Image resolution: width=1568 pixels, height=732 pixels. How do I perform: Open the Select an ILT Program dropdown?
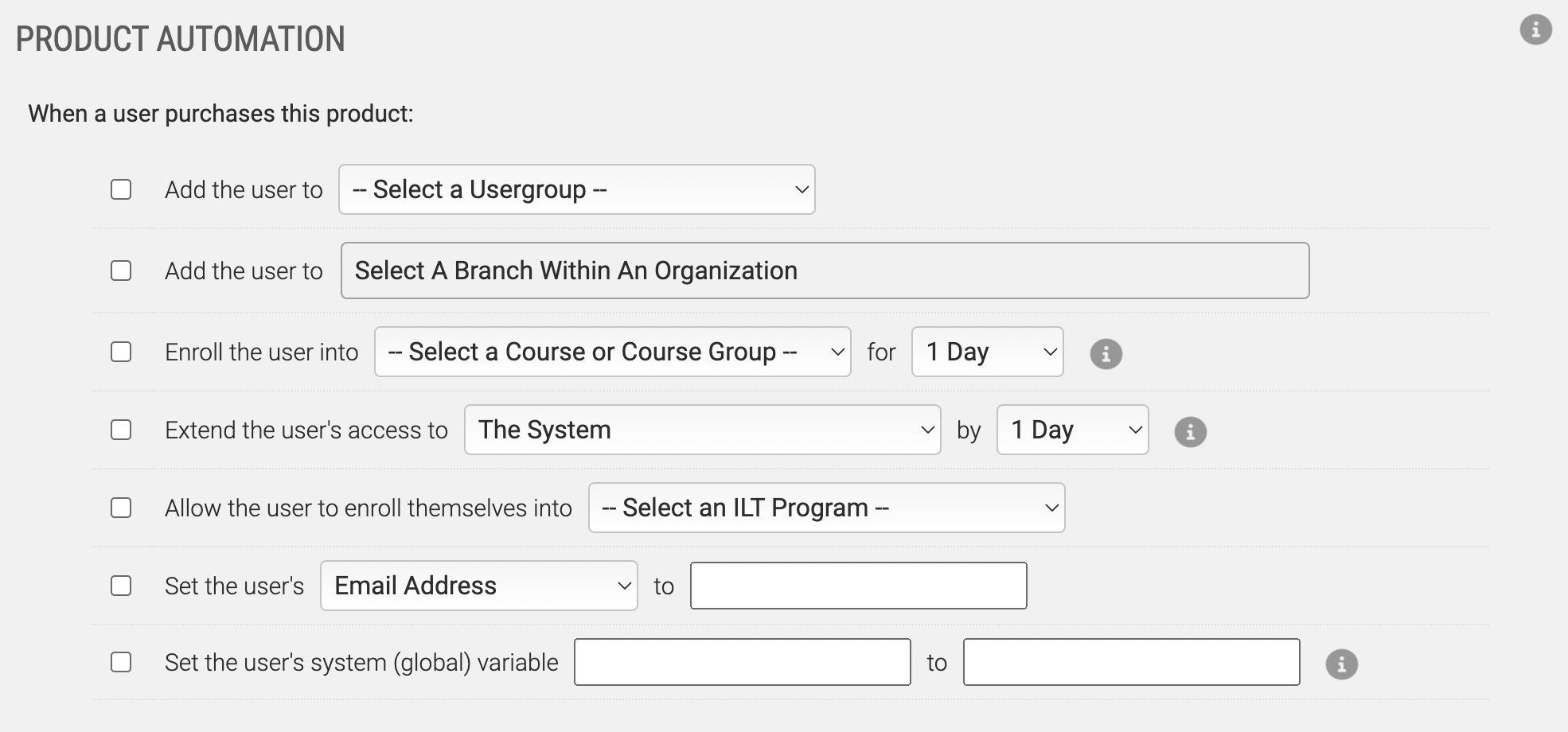[827, 508]
